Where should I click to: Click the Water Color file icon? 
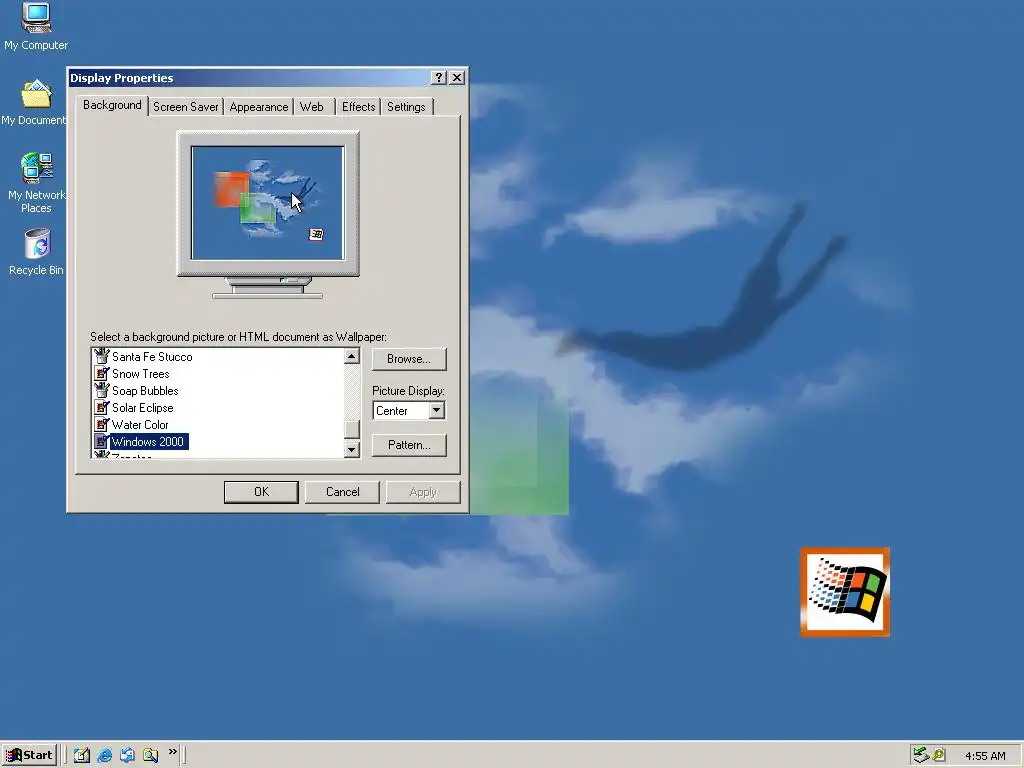(101, 424)
